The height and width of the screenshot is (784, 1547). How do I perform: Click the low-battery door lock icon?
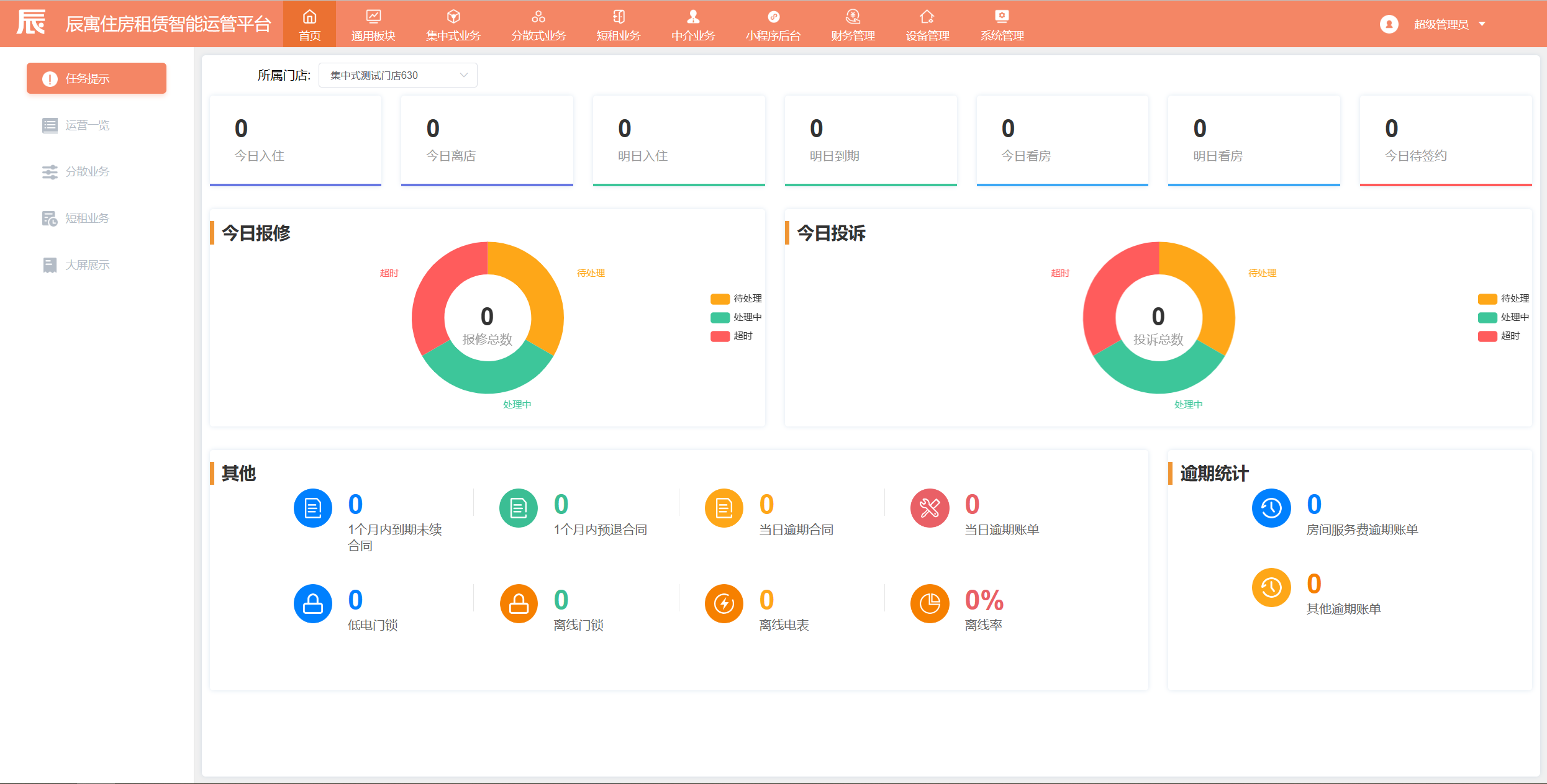tap(313, 603)
